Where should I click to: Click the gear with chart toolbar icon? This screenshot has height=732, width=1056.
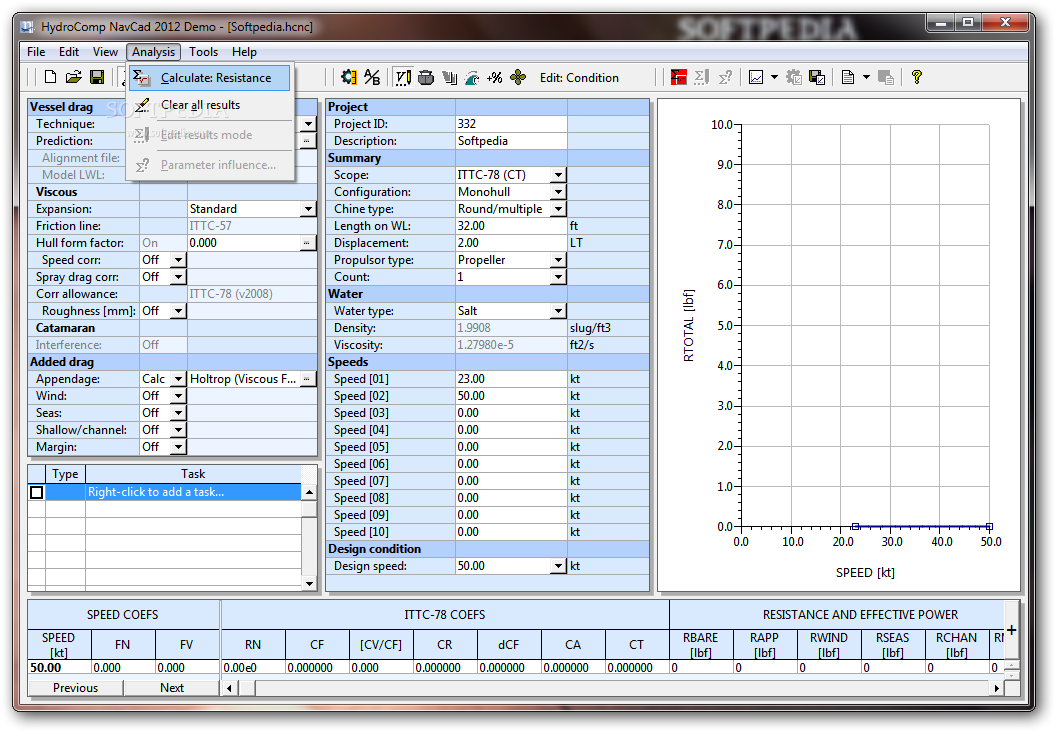[794, 77]
